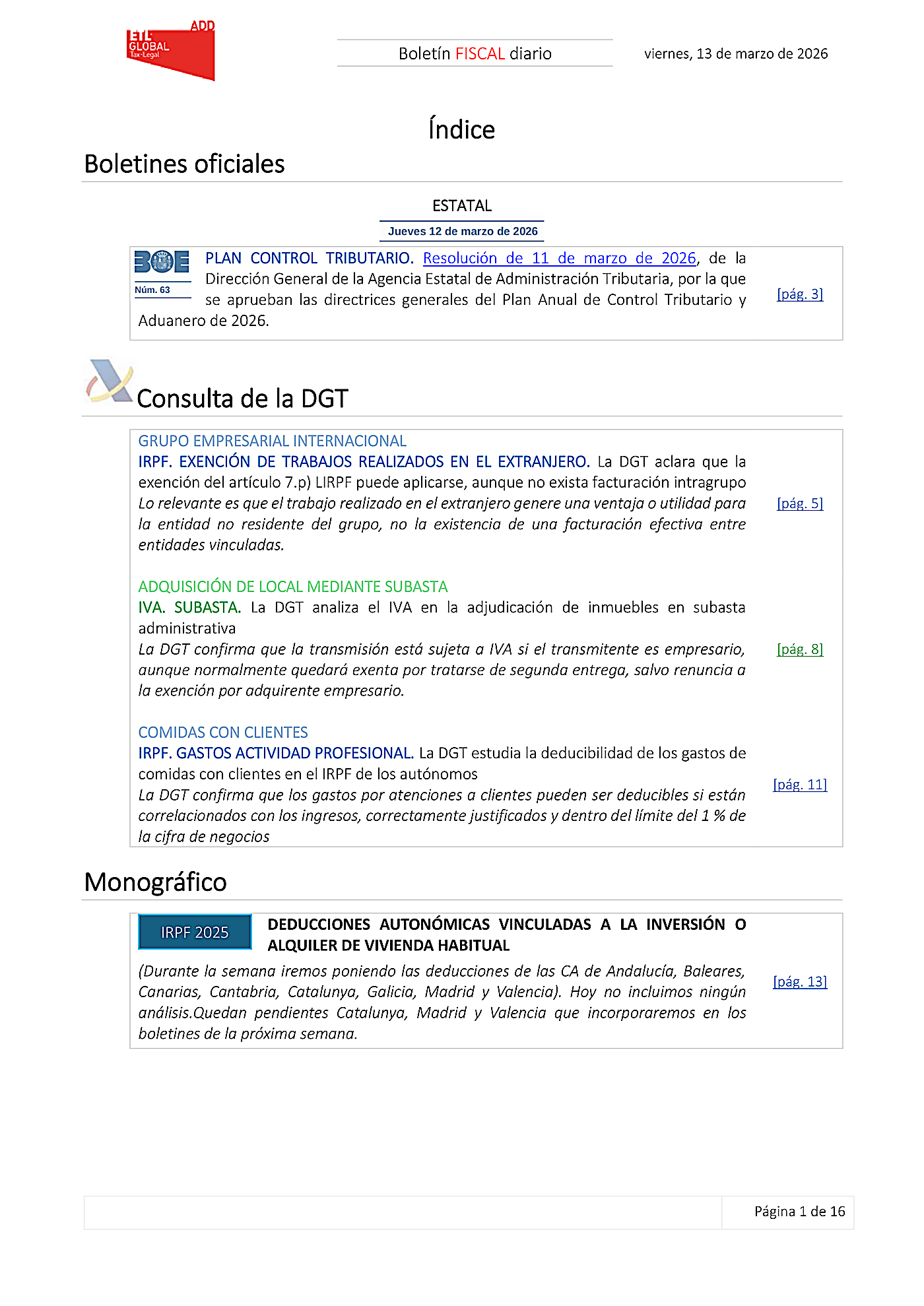Click IRPF. EXENCIÓN DE TRABAJOS REALIZADOS EN EL EXTRANJERO
924x1306 pixels.
pyautogui.click(x=364, y=462)
